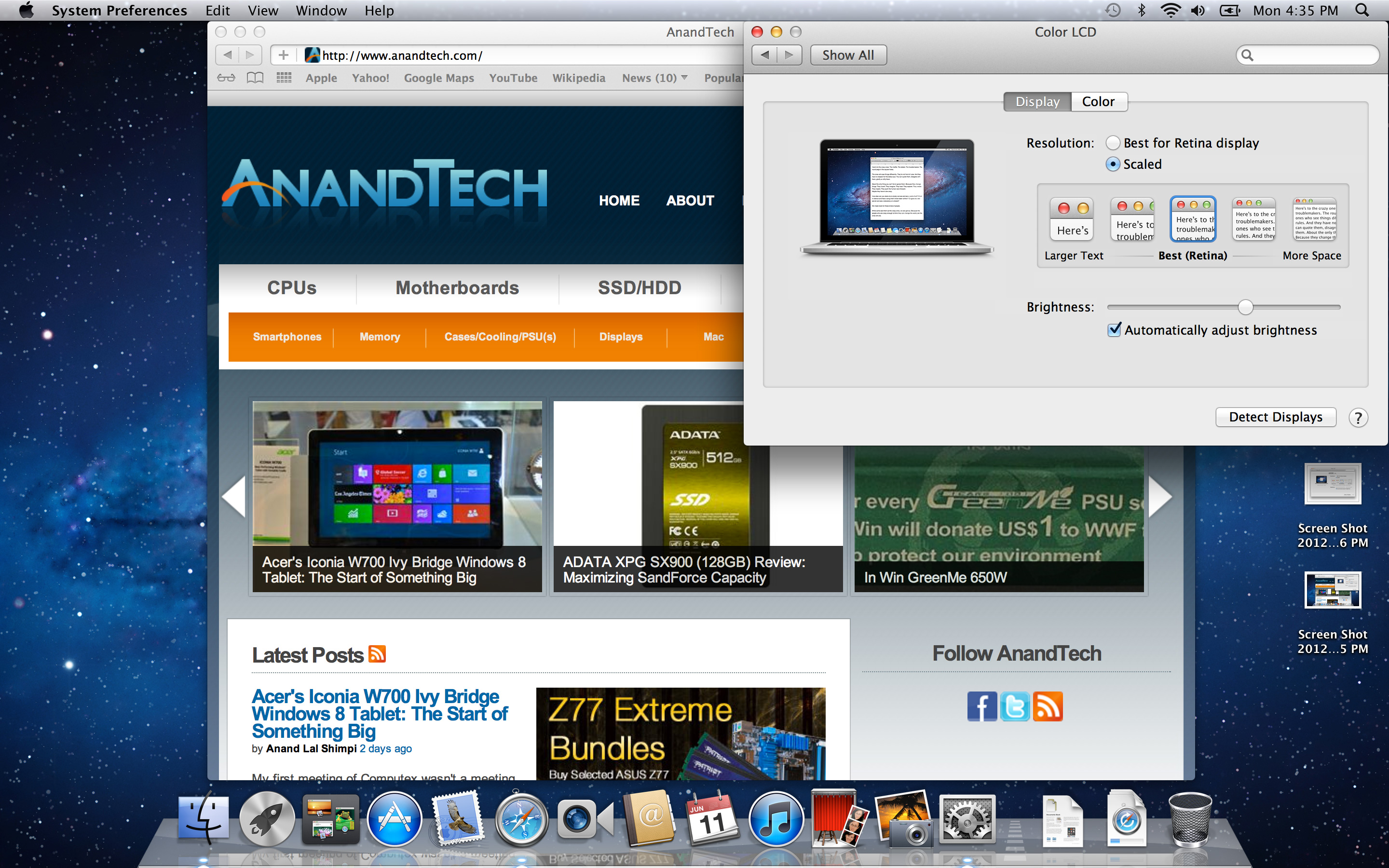
Task: Switch to the Display tab
Action: pos(1037,101)
